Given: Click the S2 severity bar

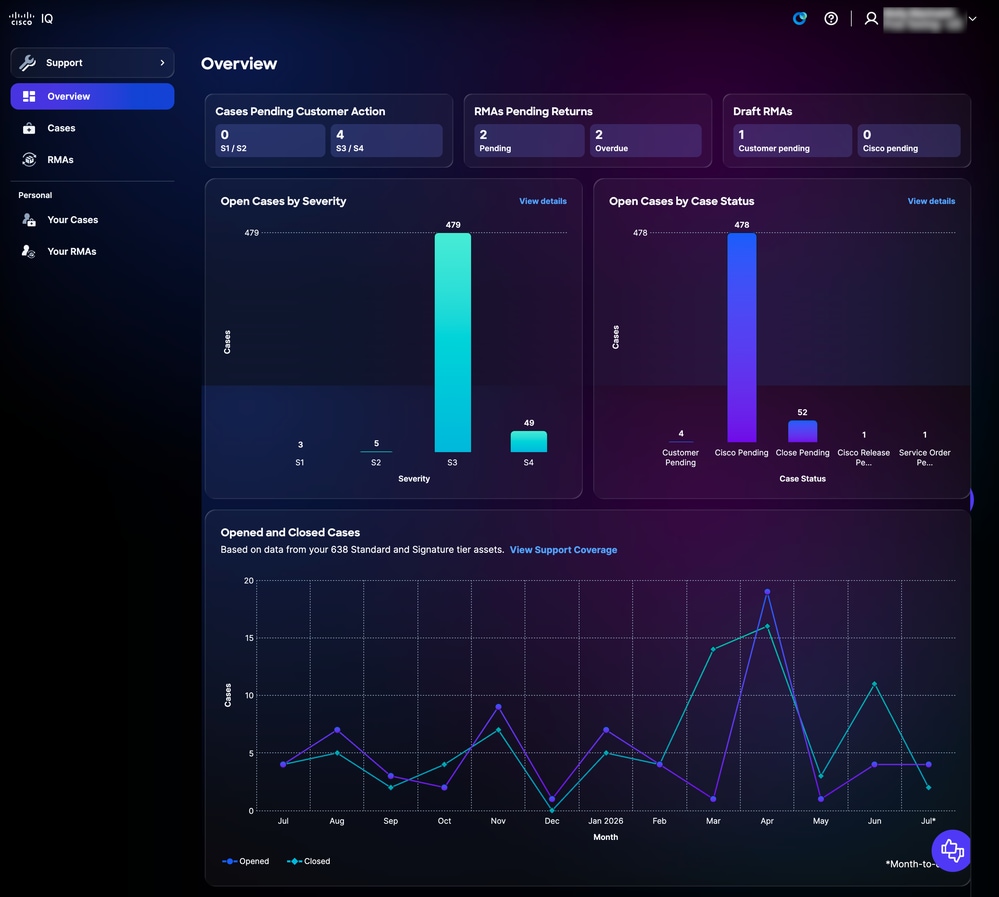Looking at the screenshot, I should click(x=377, y=451).
